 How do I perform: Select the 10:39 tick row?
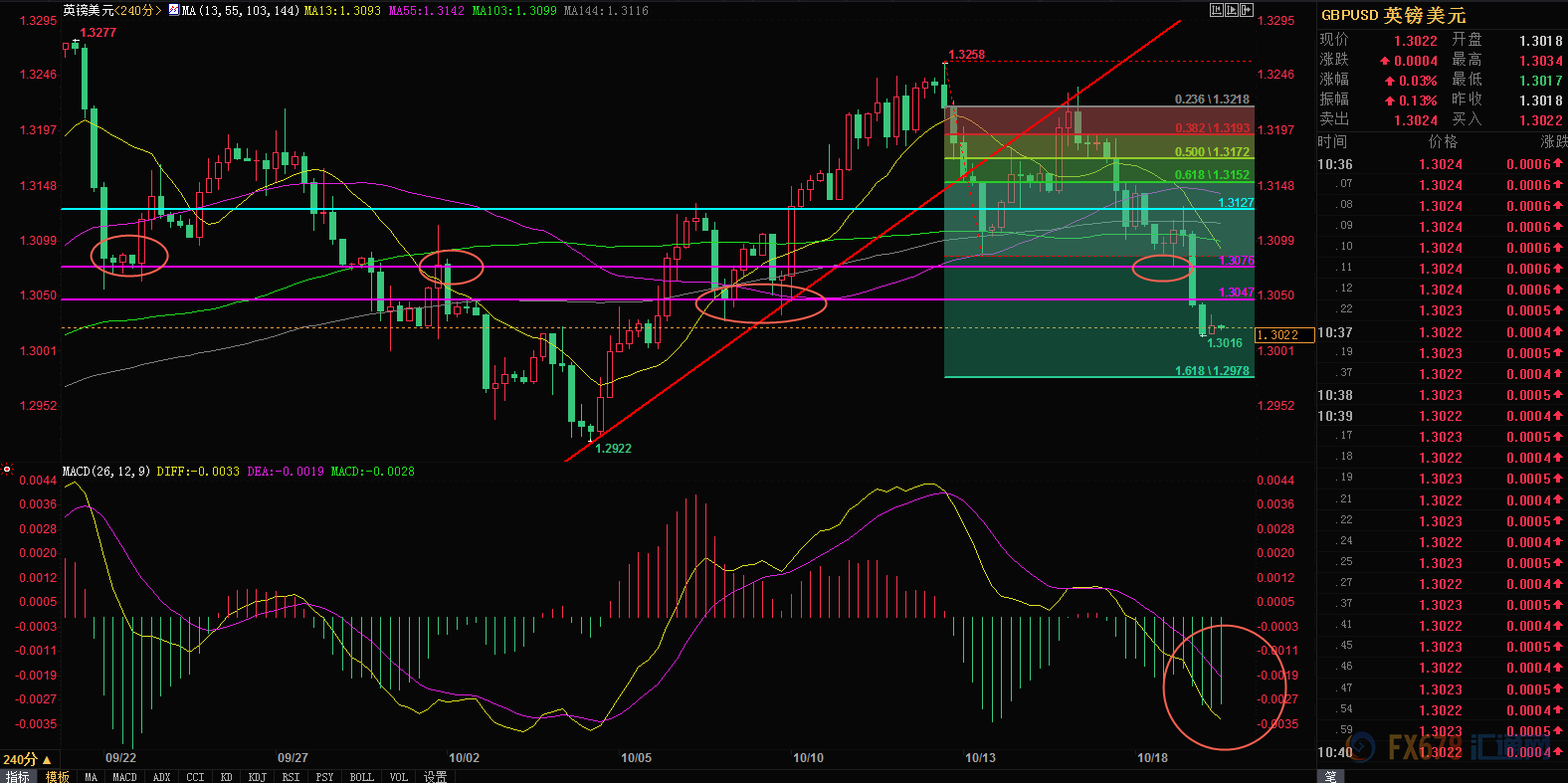(1442, 416)
